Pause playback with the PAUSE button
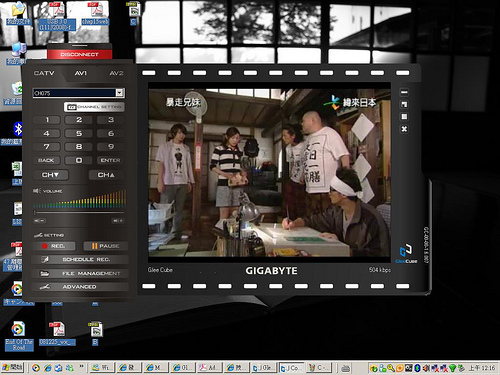 (x=106, y=246)
